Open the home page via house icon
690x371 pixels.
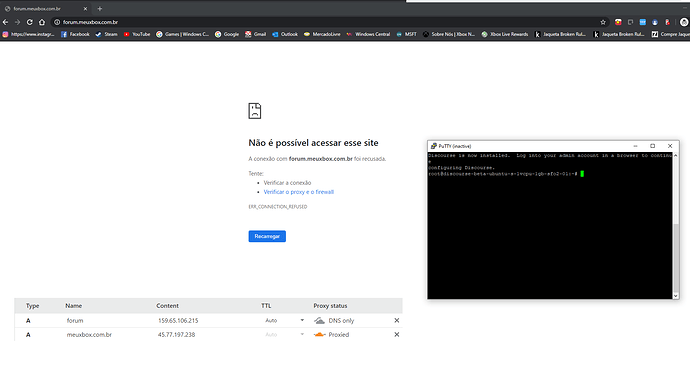point(42,22)
